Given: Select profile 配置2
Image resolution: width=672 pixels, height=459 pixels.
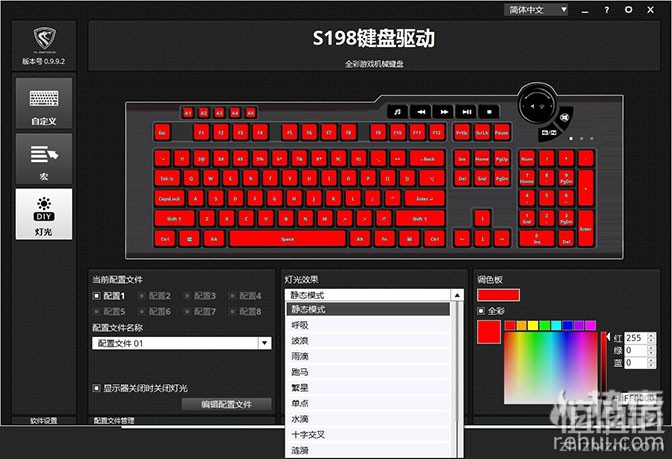Looking at the screenshot, I should click(155, 296).
